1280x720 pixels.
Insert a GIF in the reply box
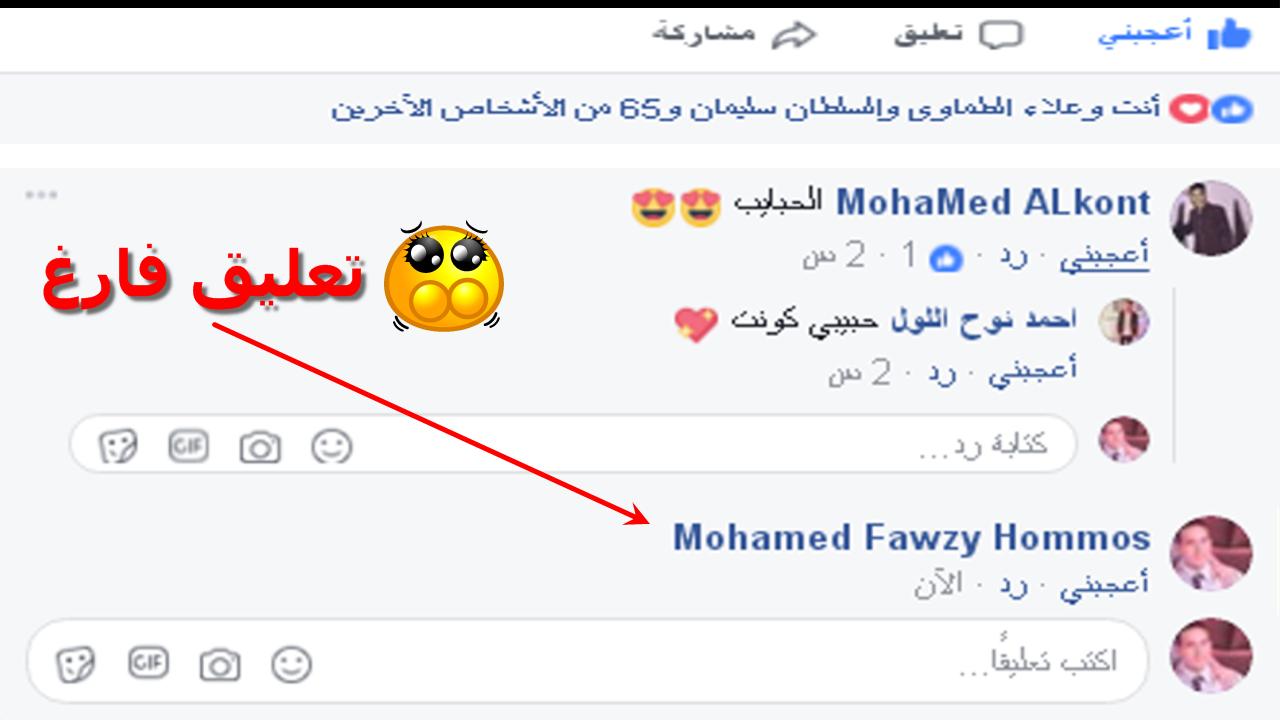point(188,446)
